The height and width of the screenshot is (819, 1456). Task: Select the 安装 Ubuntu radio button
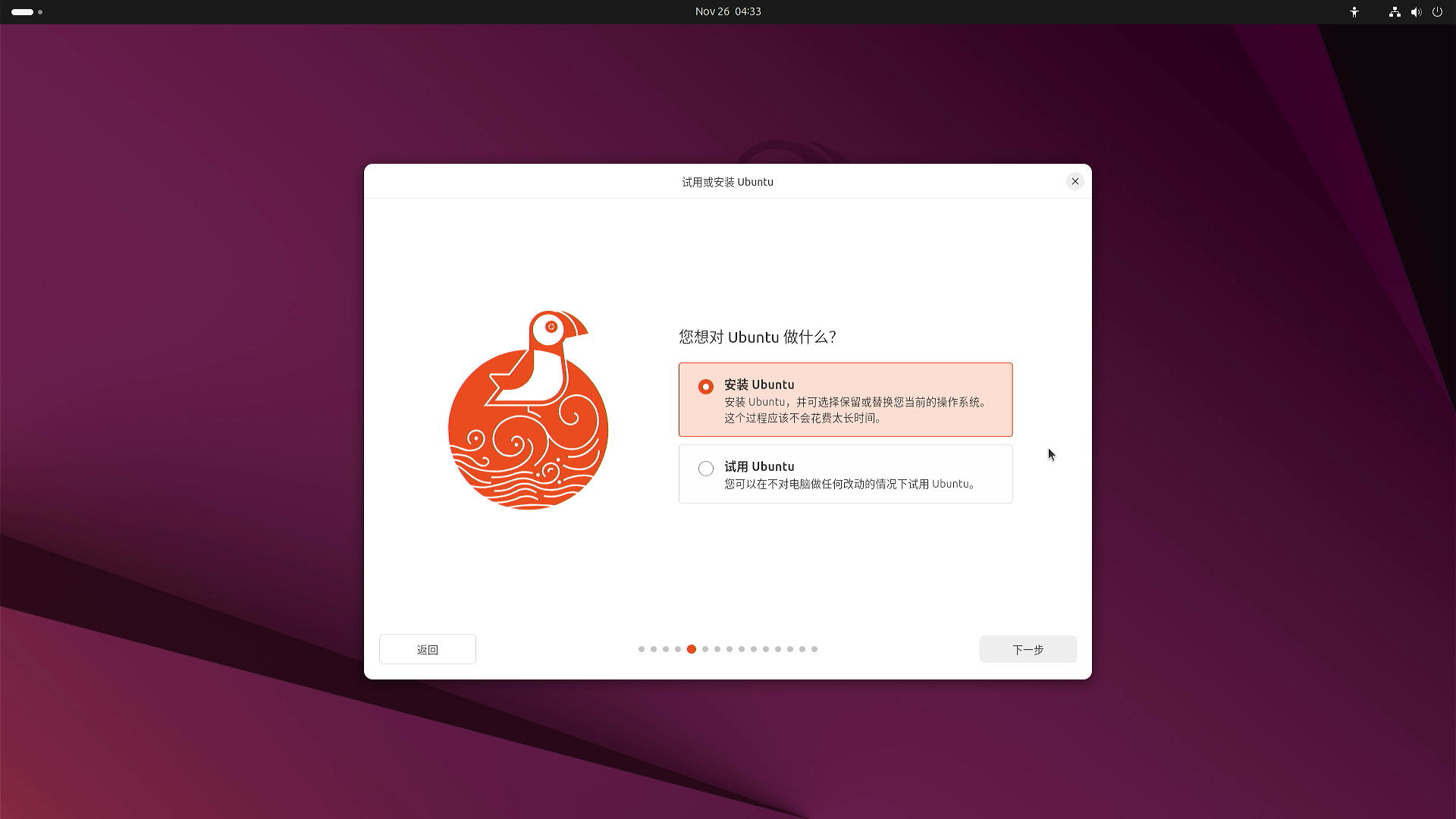point(705,387)
